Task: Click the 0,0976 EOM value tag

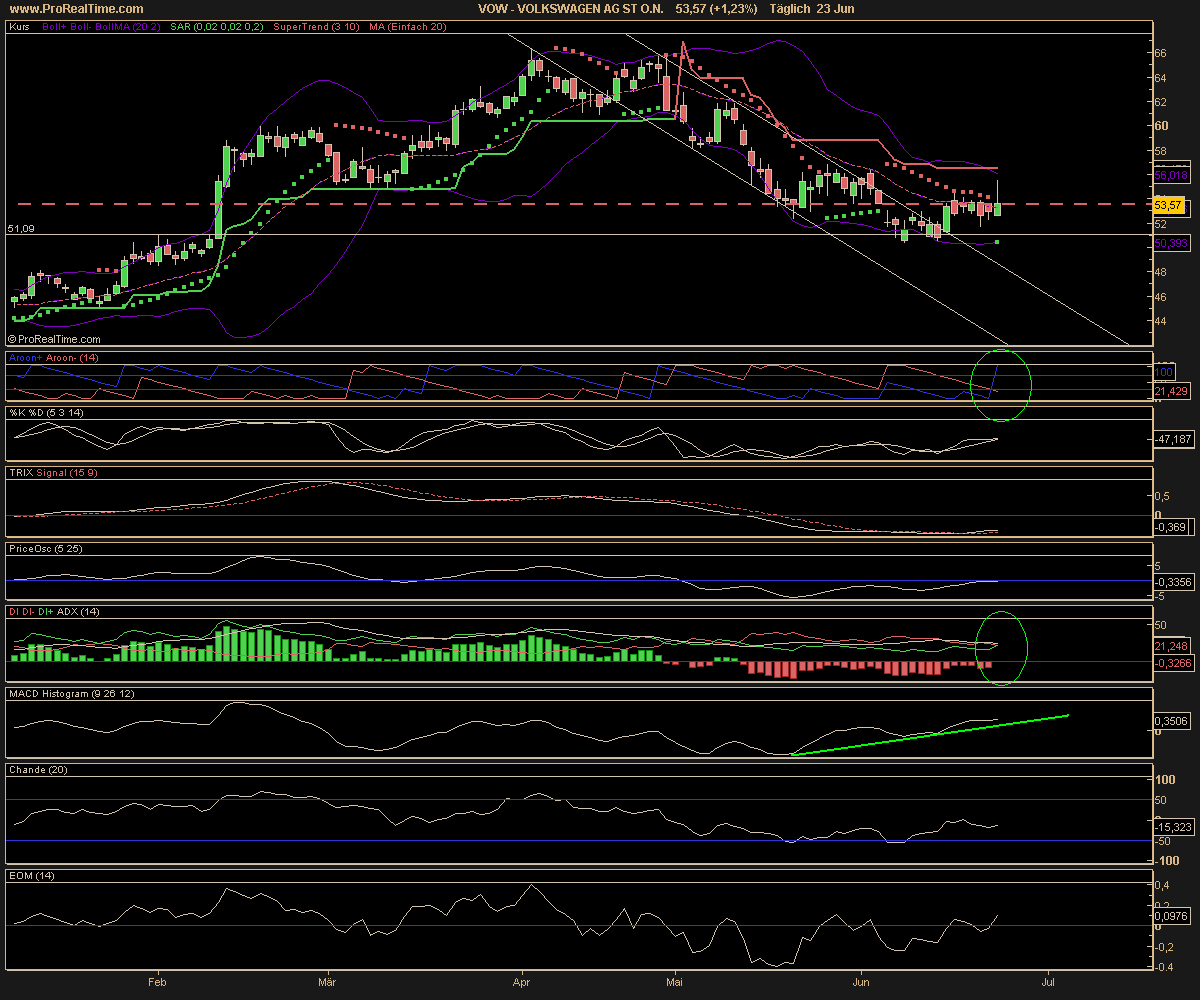Action: click(1170, 916)
